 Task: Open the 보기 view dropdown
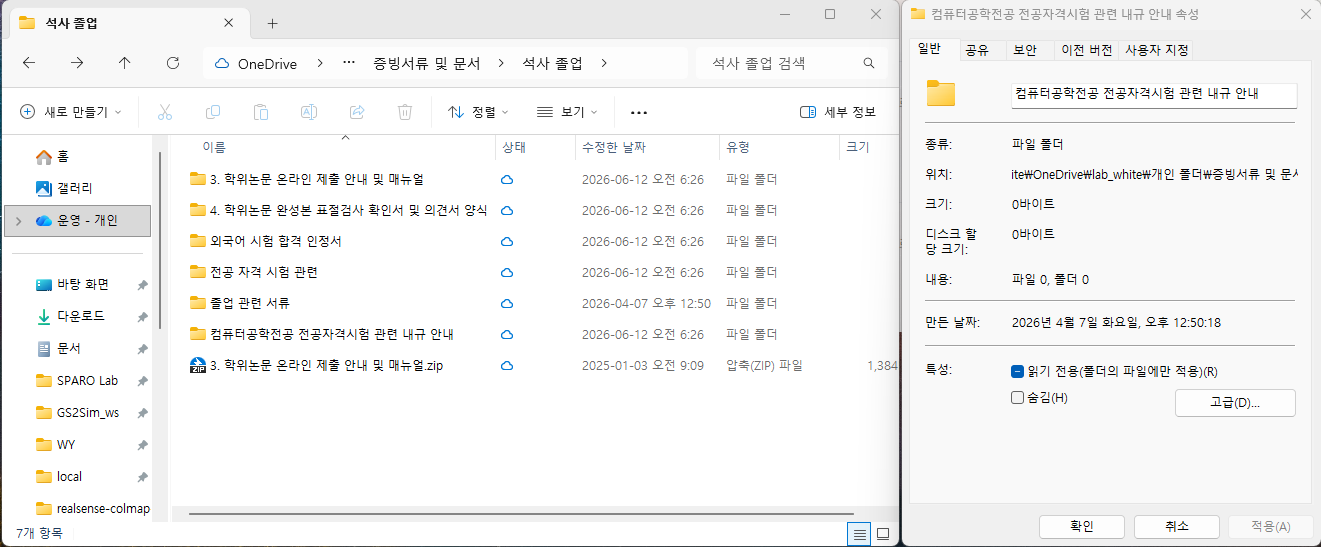pyautogui.click(x=567, y=112)
